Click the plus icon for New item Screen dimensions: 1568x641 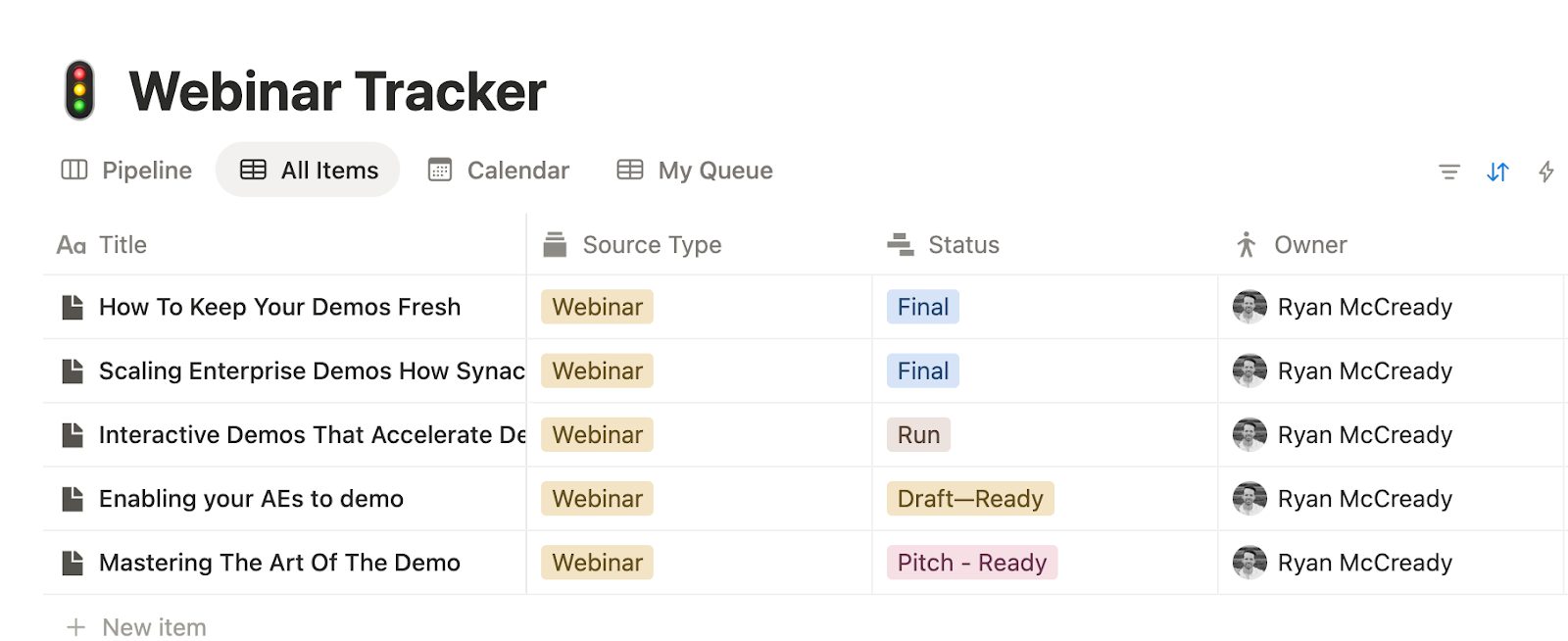point(75,627)
